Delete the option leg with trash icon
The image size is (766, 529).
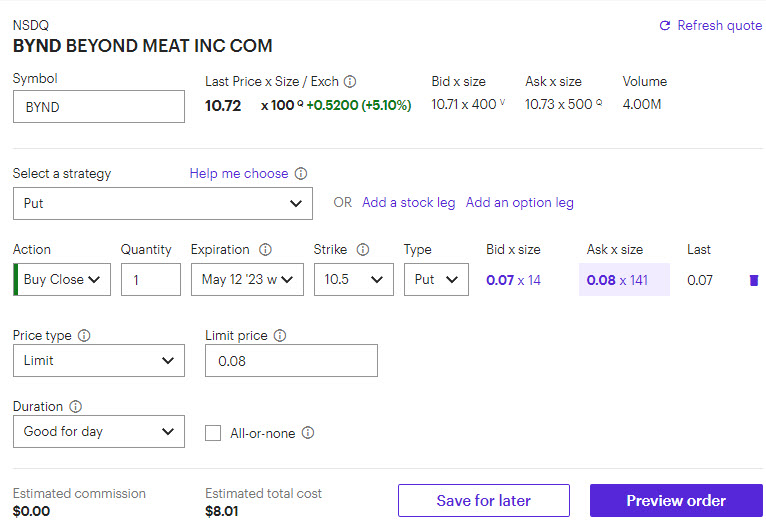click(753, 280)
